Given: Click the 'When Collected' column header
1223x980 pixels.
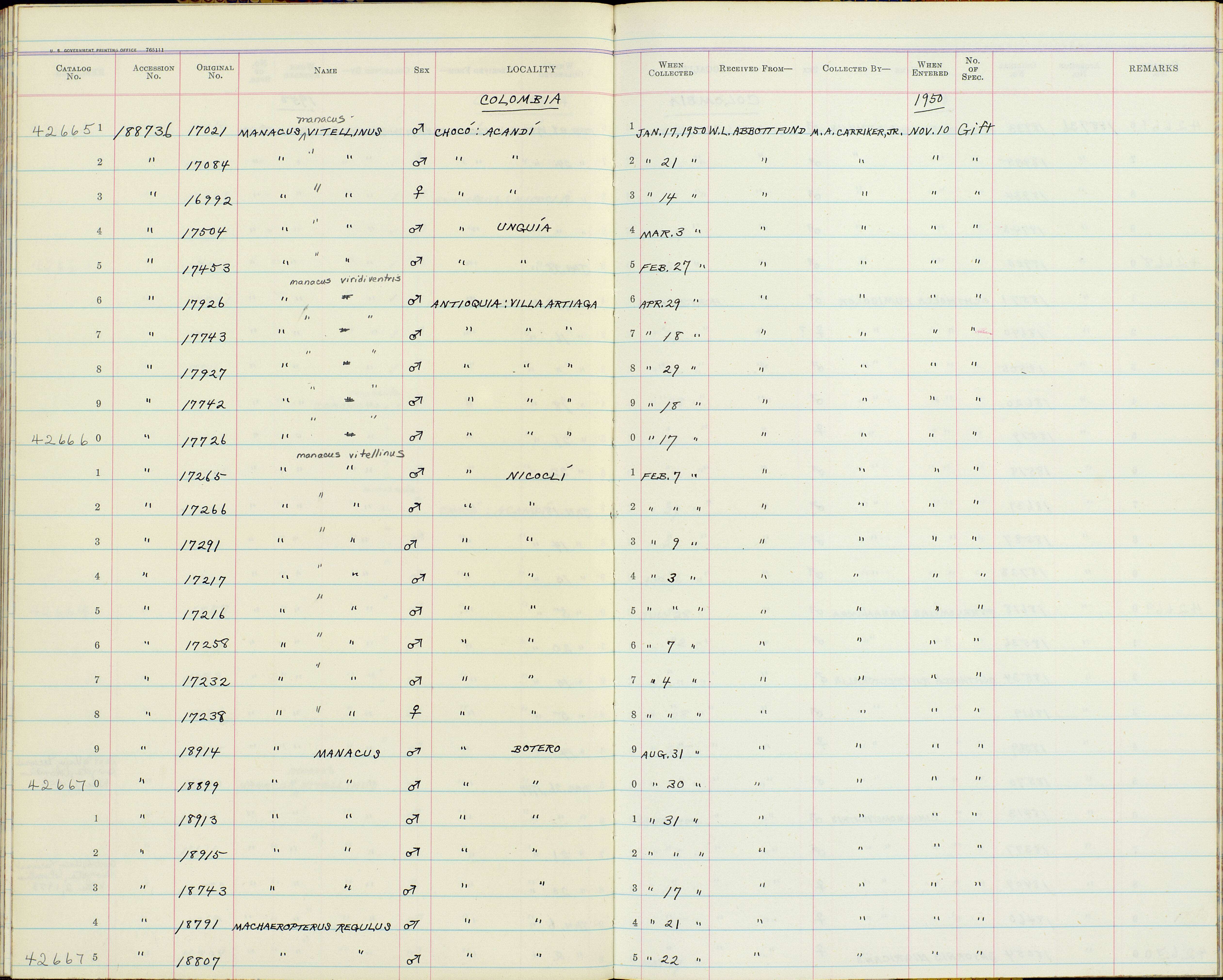Looking at the screenshot, I should tap(671, 69).
